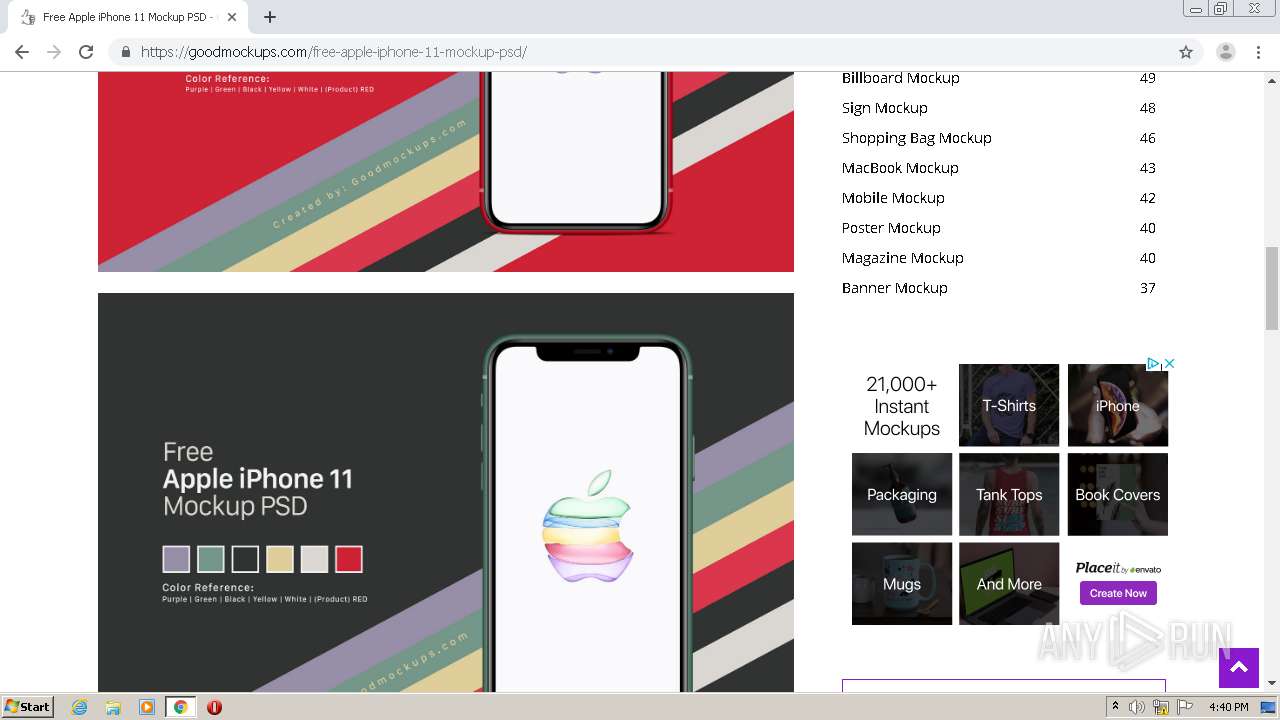Open the AdChoices info icon

(1153, 364)
